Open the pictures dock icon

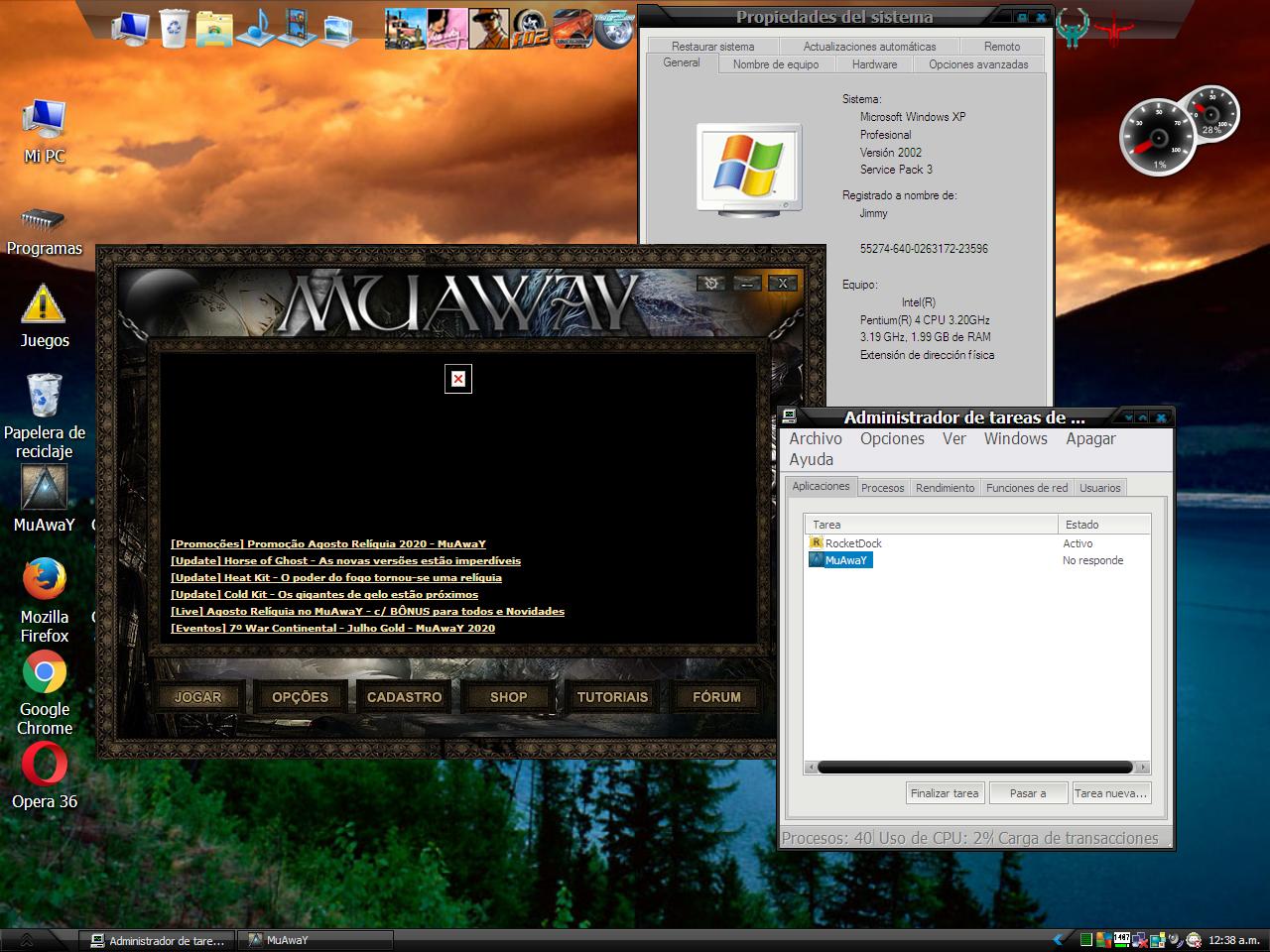tap(338, 28)
